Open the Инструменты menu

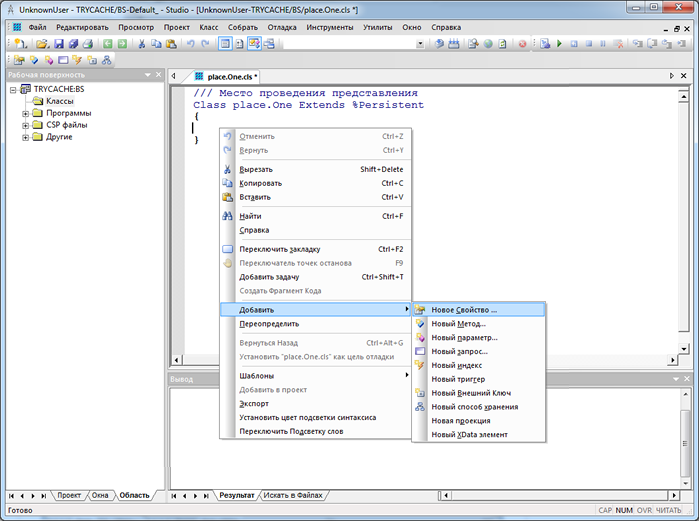[329, 27]
